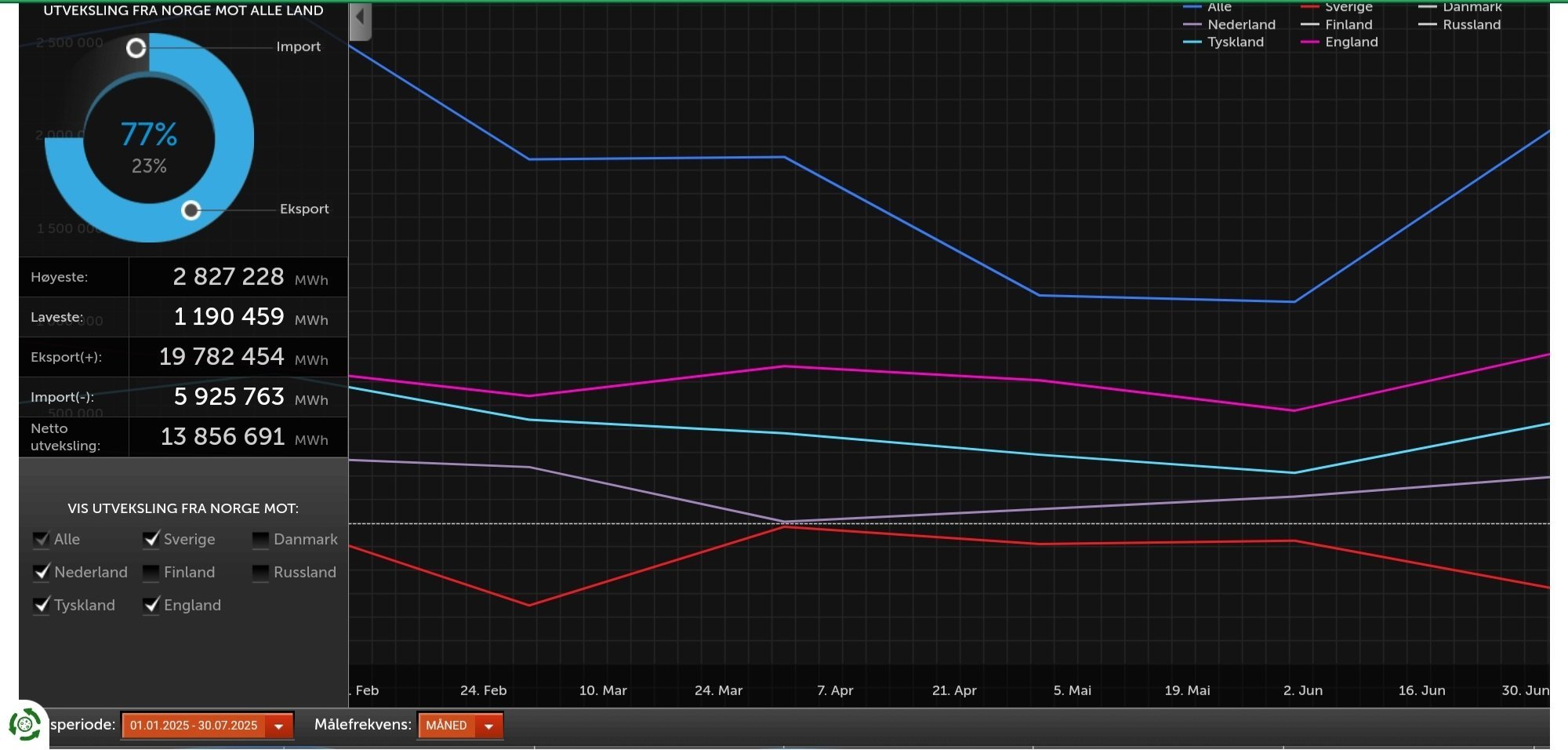Click the green circular badge icon at bottom left
1568x750 pixels.
[25, 724]
